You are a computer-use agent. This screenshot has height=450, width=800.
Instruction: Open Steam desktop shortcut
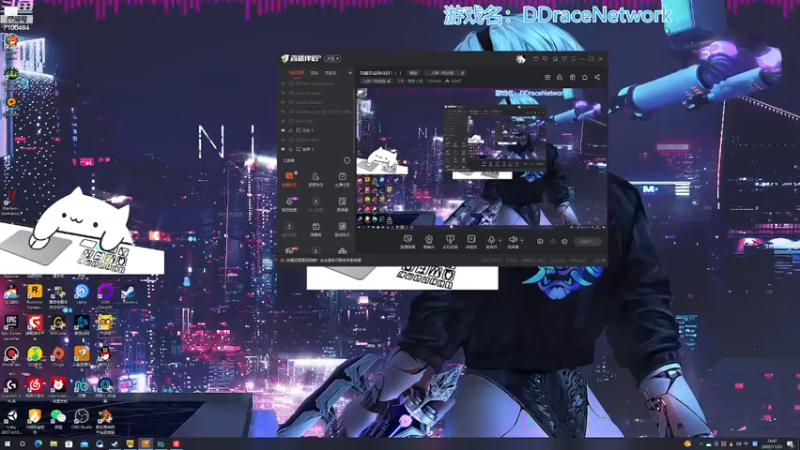coord(128,294)
